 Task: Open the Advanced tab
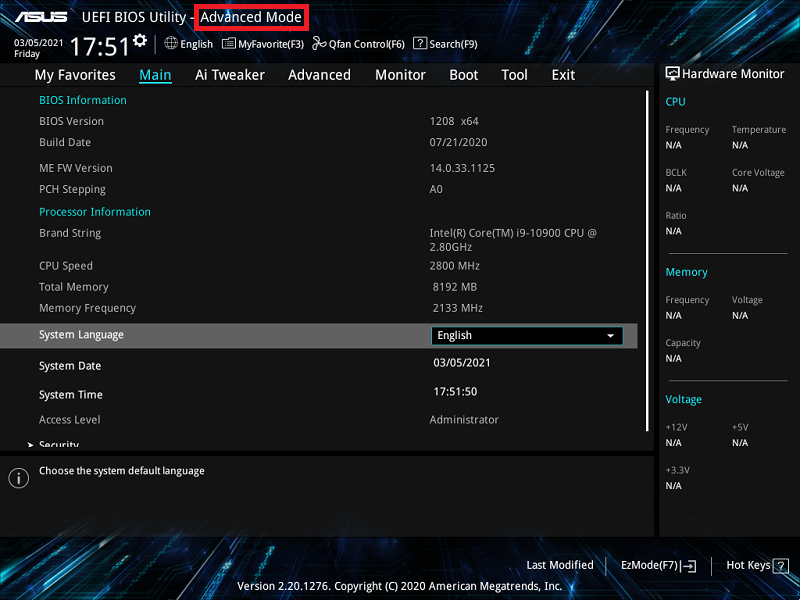[319, 75]
